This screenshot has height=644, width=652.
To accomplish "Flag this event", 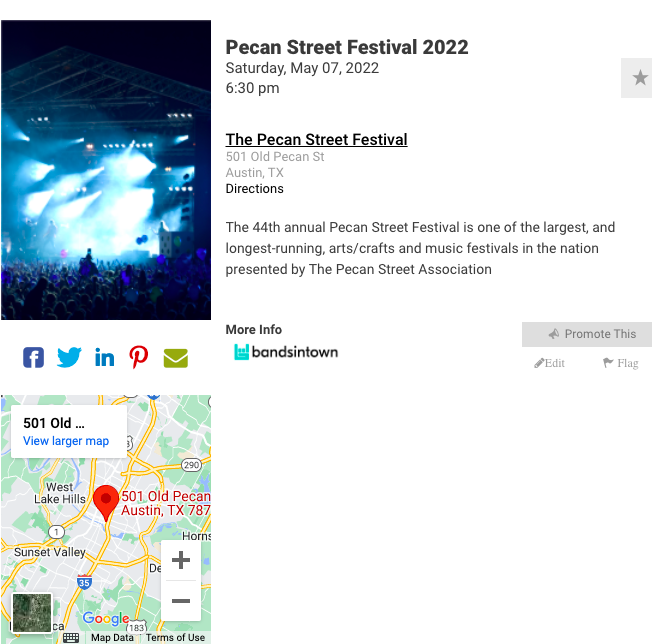I will [620, 363].
